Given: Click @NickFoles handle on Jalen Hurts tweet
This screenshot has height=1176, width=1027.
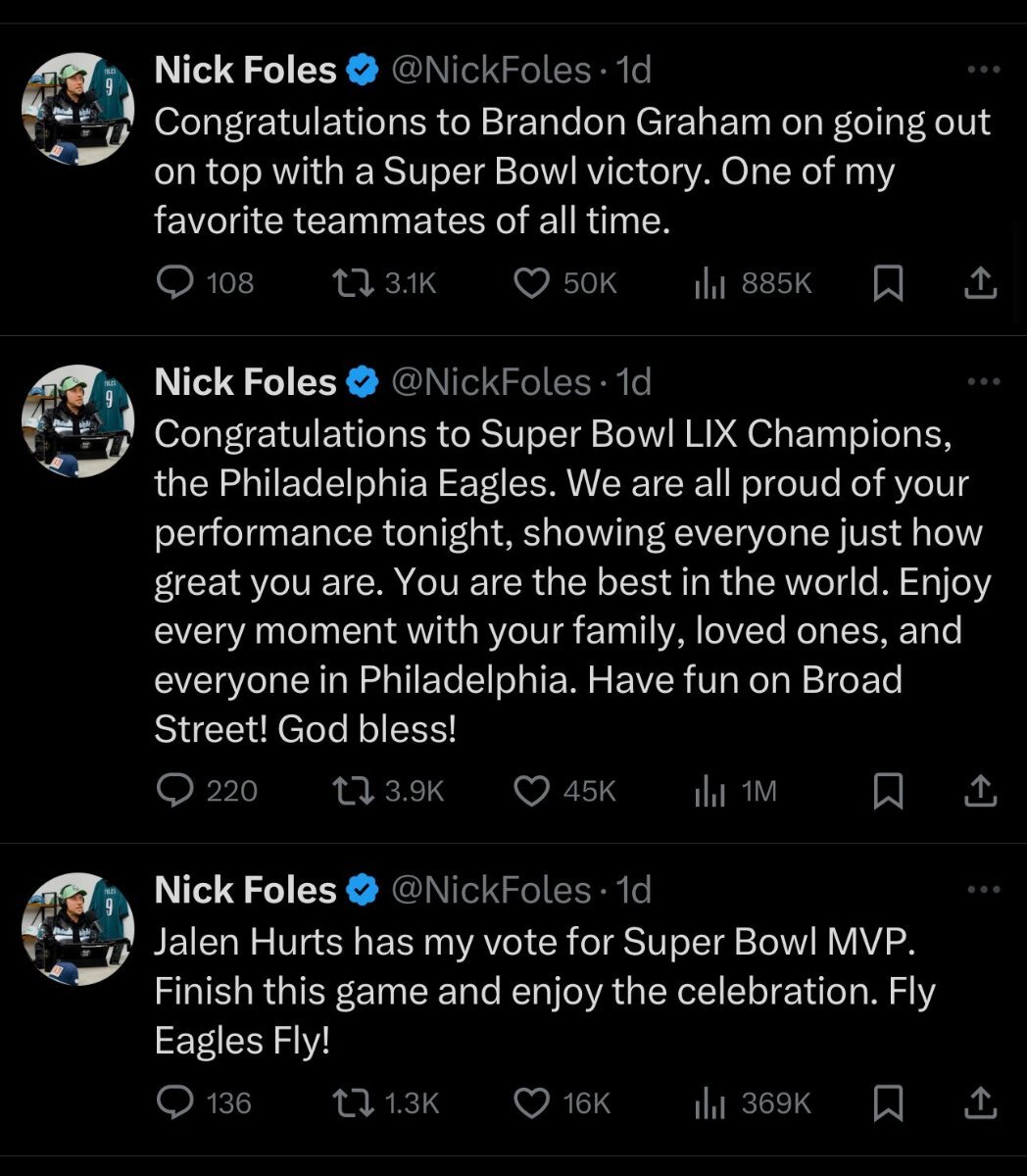Looking at the screenshot, I should coord(491,890).
